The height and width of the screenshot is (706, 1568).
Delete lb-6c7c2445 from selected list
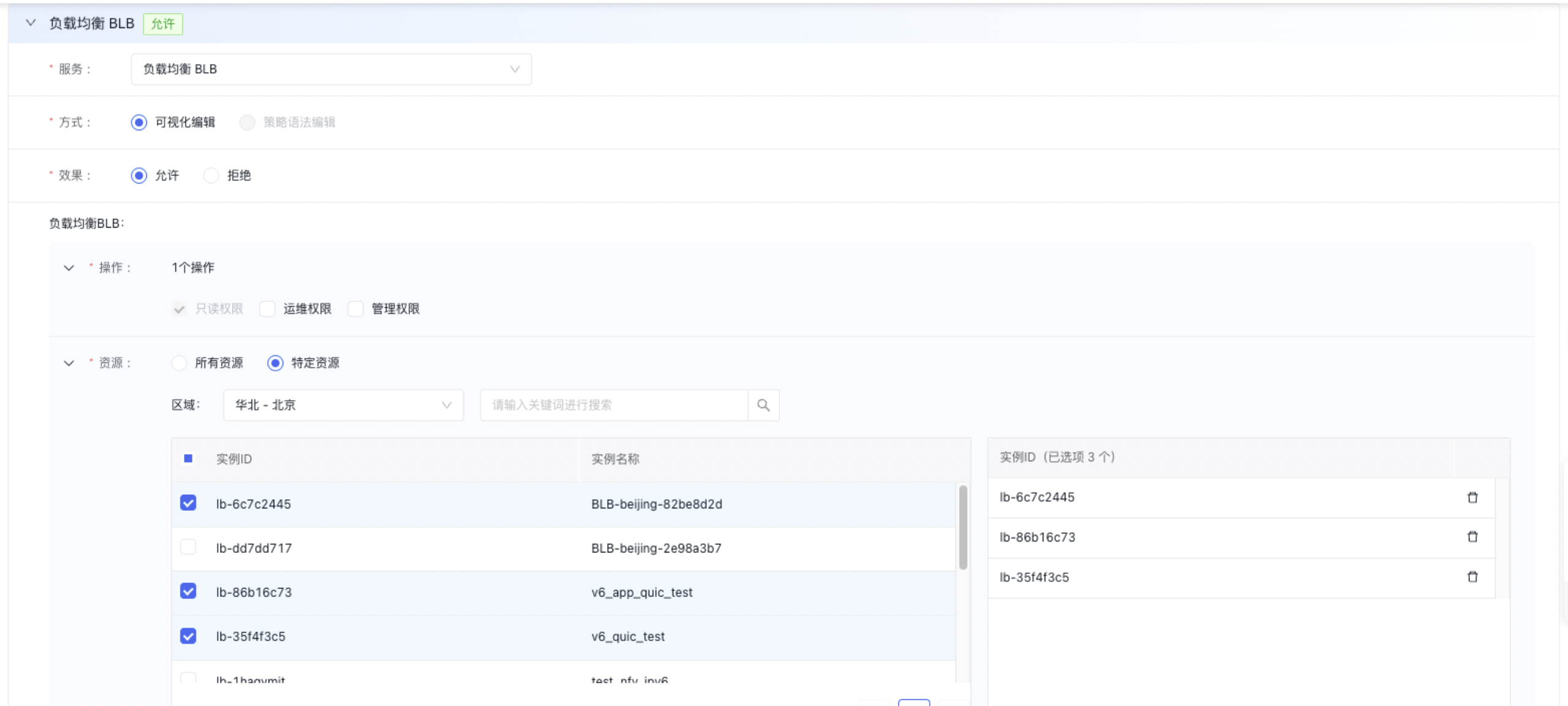(x=1472, y=497)
